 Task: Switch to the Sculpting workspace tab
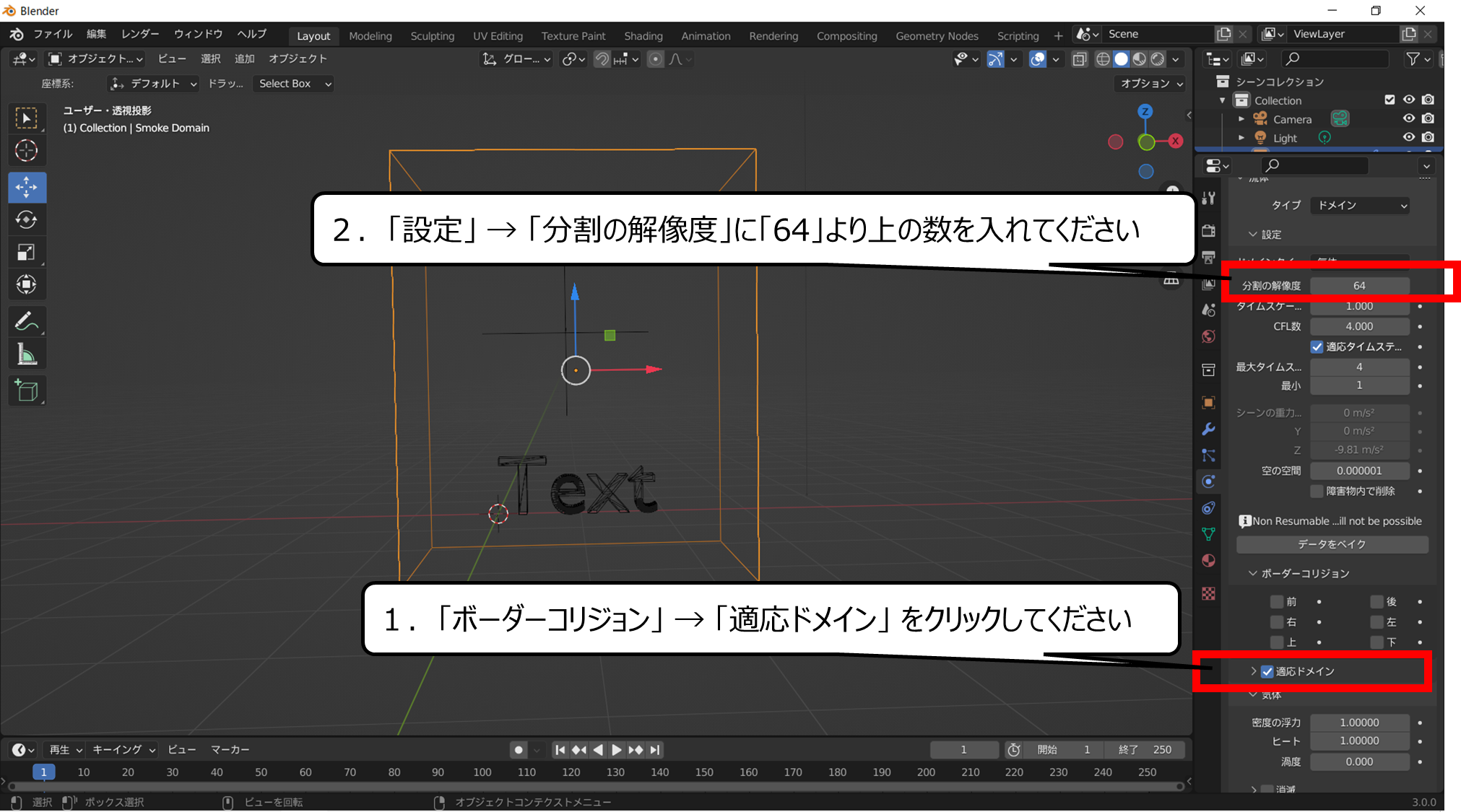pyautogui.click(x=433, y=35)
